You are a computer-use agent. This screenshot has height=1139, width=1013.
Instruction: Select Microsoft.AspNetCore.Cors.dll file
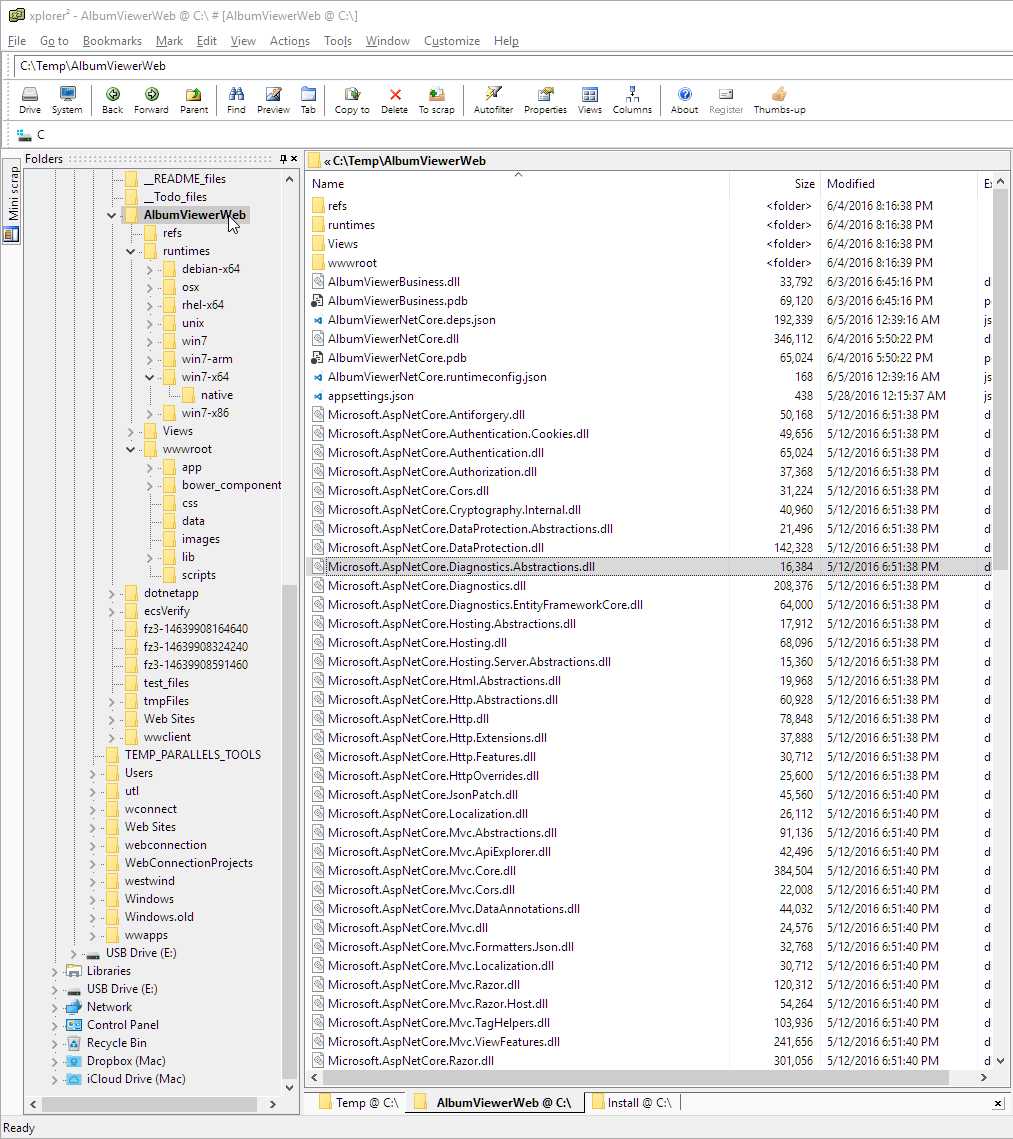[x=408, y=491]
